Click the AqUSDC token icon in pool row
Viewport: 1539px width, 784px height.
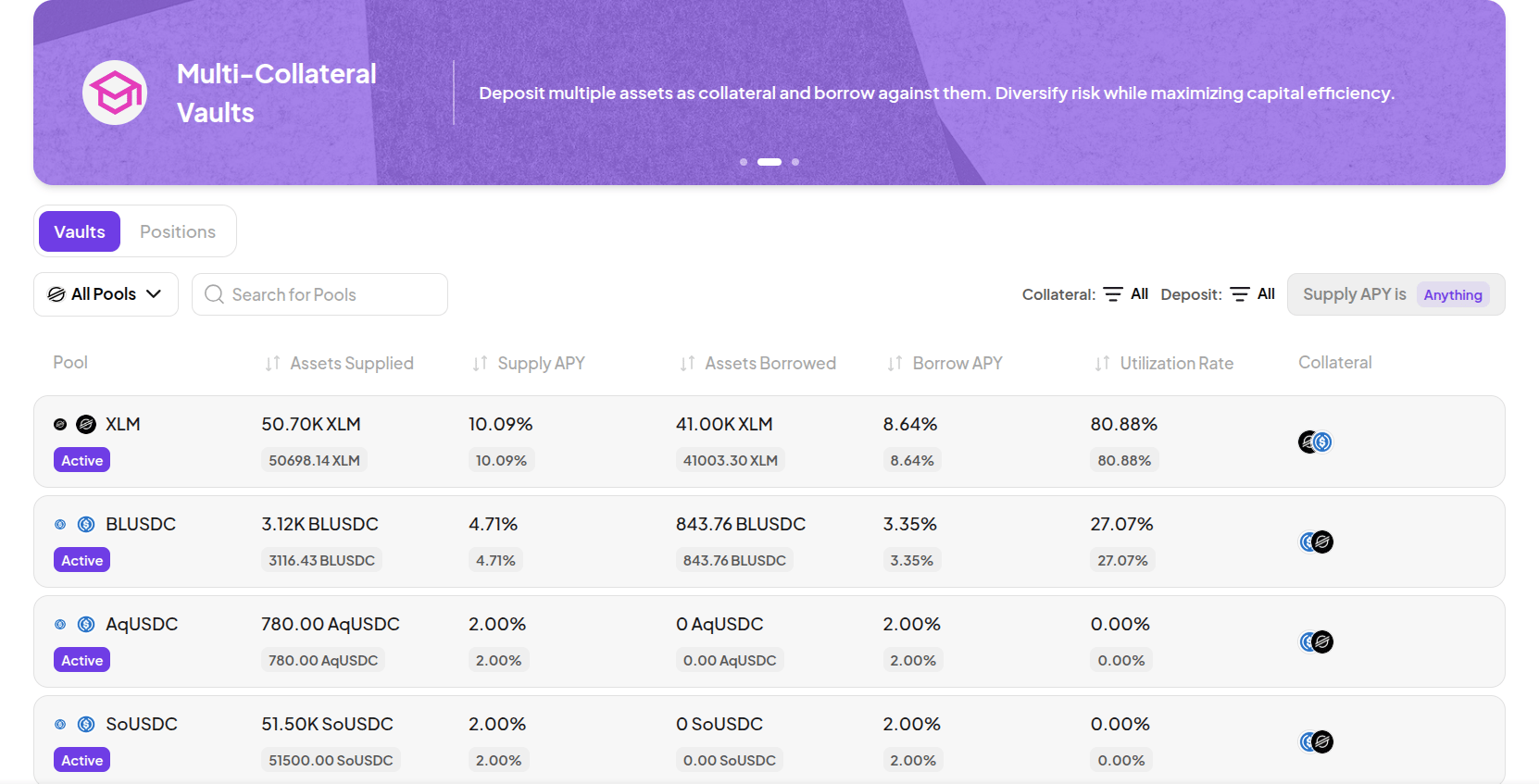(86, 624)
